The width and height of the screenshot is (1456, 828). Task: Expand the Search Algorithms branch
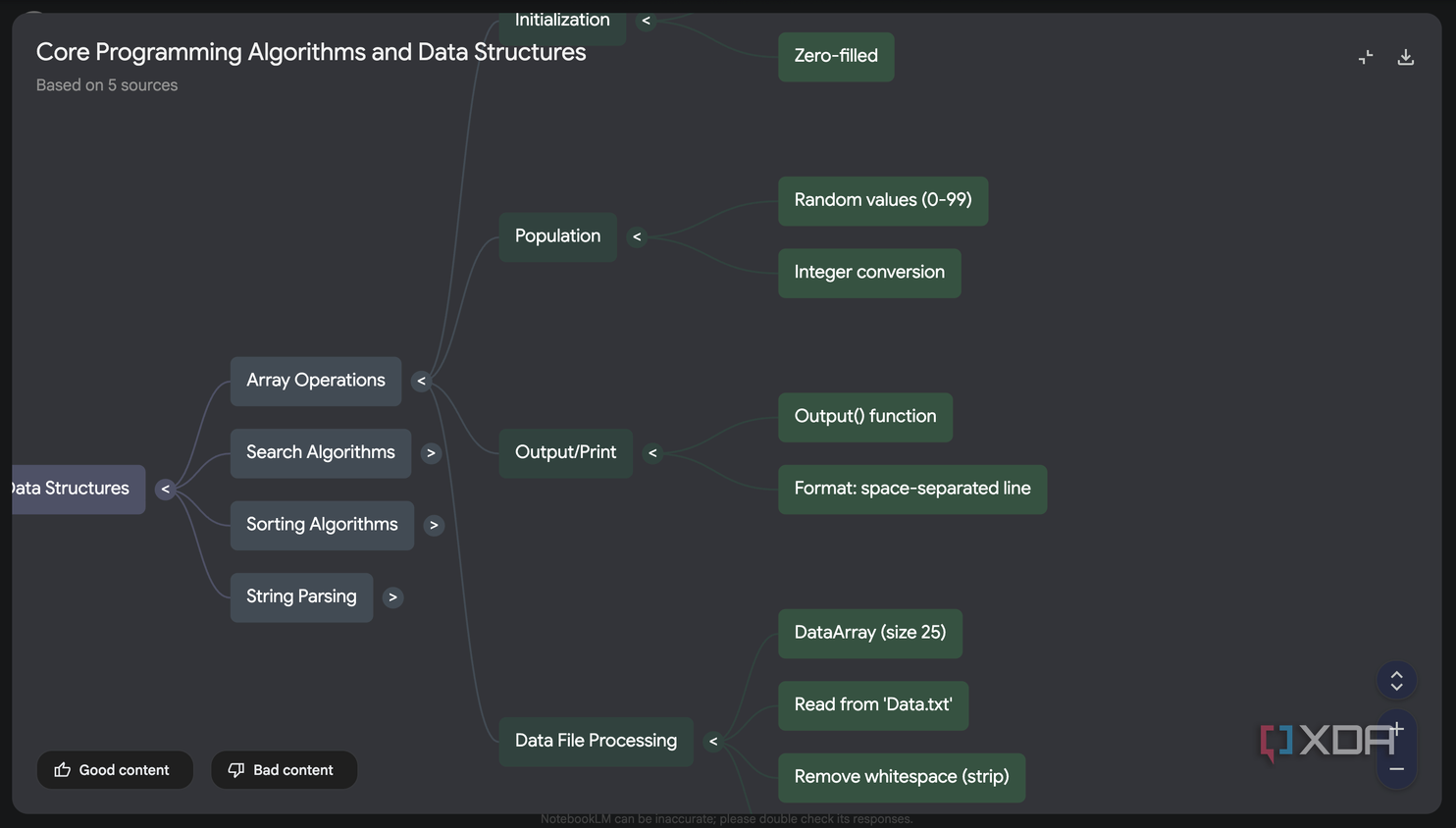click(431, 453)
